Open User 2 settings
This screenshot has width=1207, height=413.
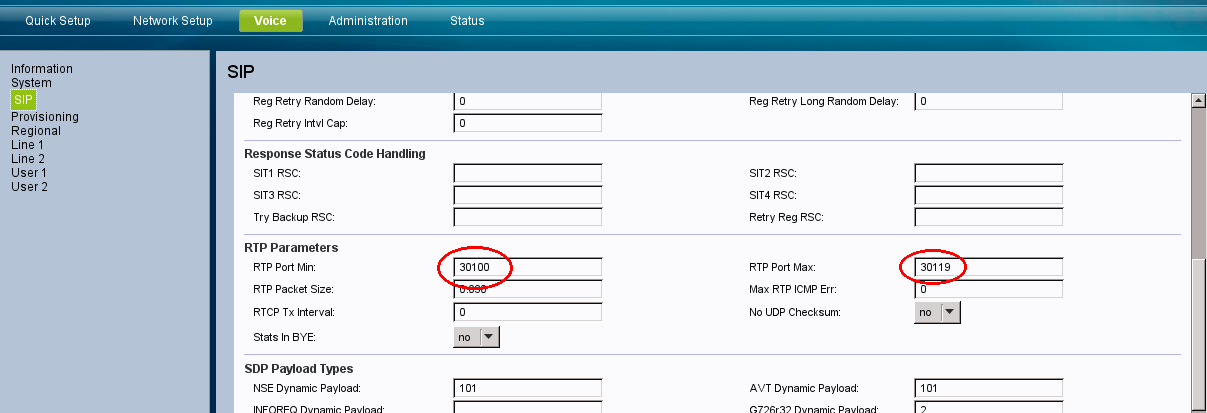(x=29, y=187)
